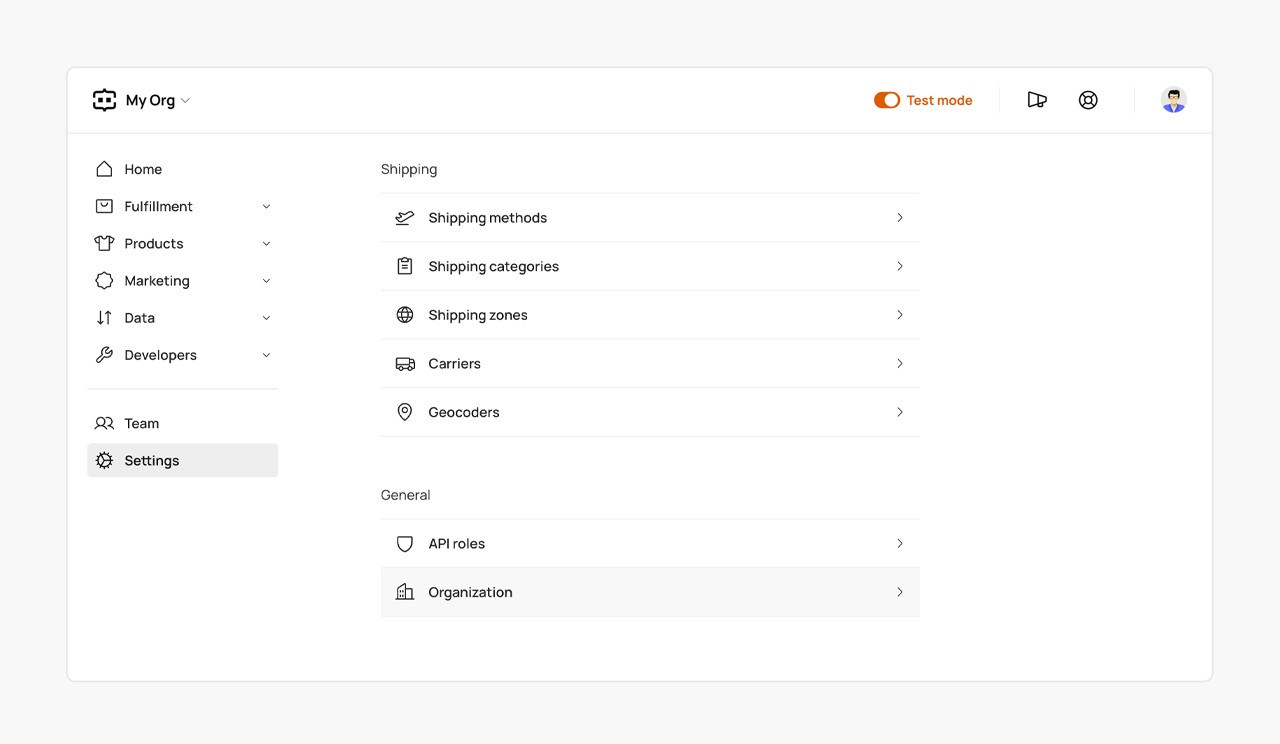Image resolution: width=1280 pixels, height=744 pixels.
Task: Expand the Developers sidebar chevron
Action: tap(266, 355)
